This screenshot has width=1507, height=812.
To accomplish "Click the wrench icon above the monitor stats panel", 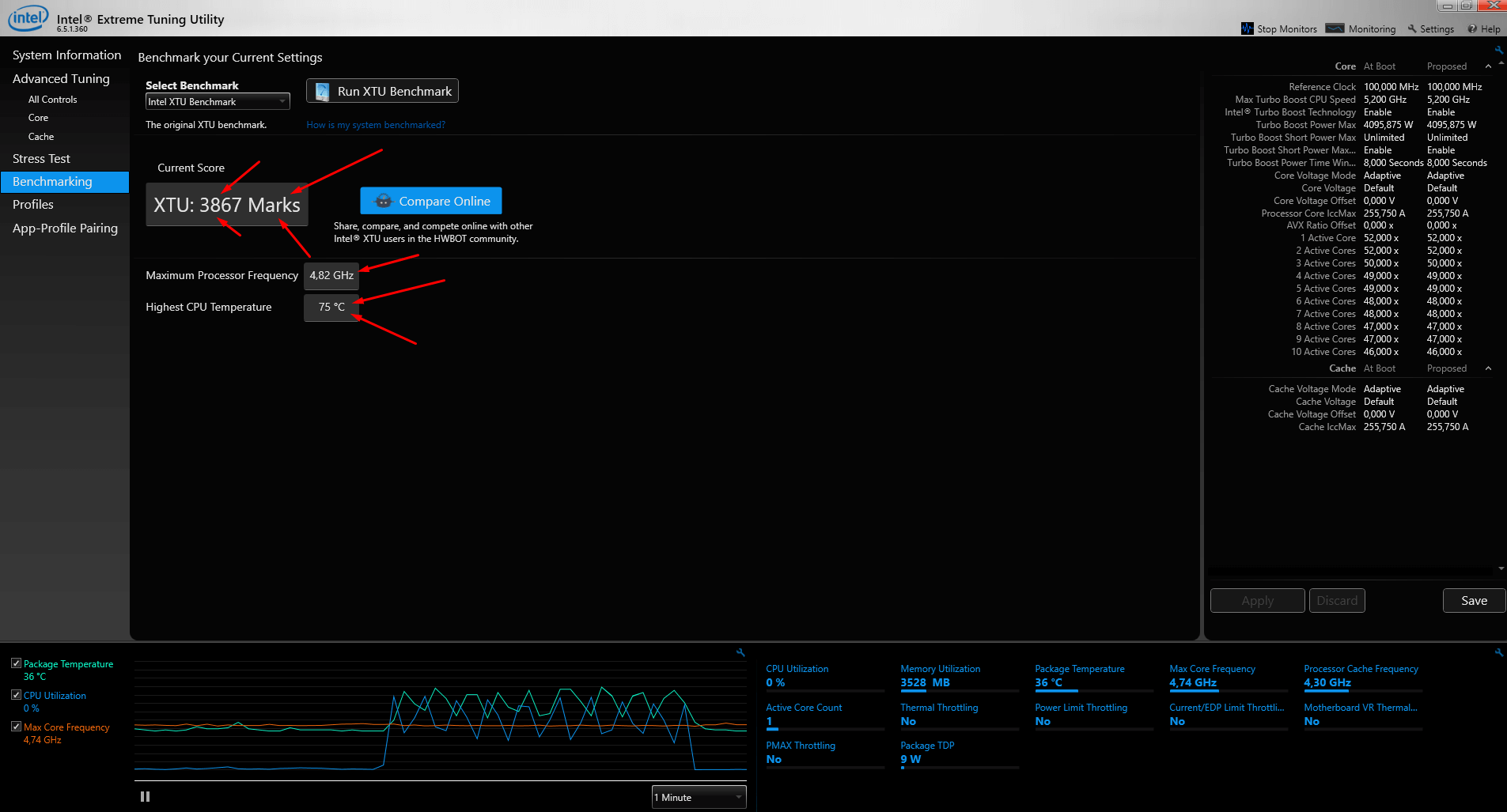I will [x=1498, y=653].
